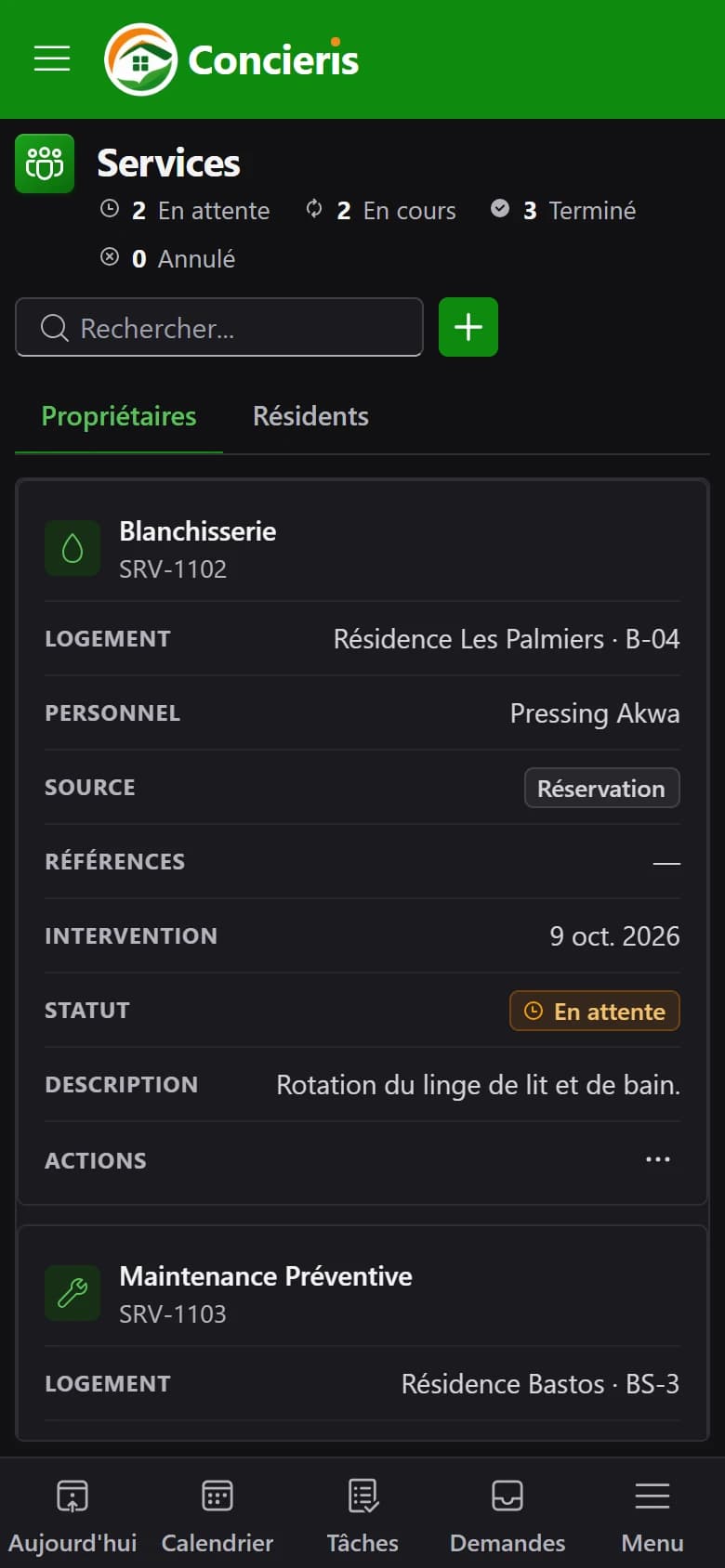Viewport: 725px width, 1568px height.
Task: Filter by En cours status count
Action: click(x=381, y=211)
